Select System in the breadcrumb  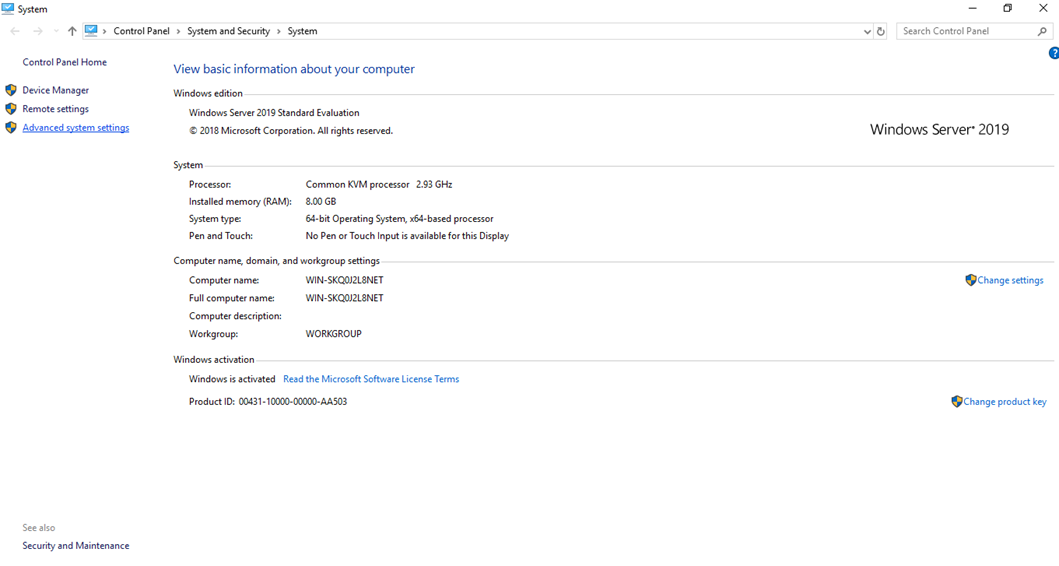click(x=302, y=31)
